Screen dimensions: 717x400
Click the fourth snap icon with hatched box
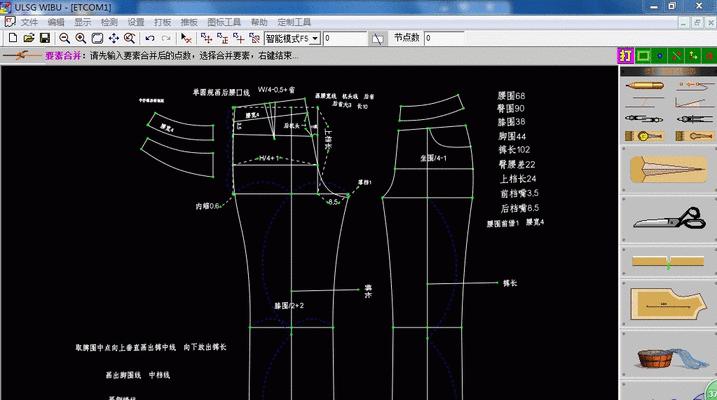pyautogui.click(x=254, y=38)
